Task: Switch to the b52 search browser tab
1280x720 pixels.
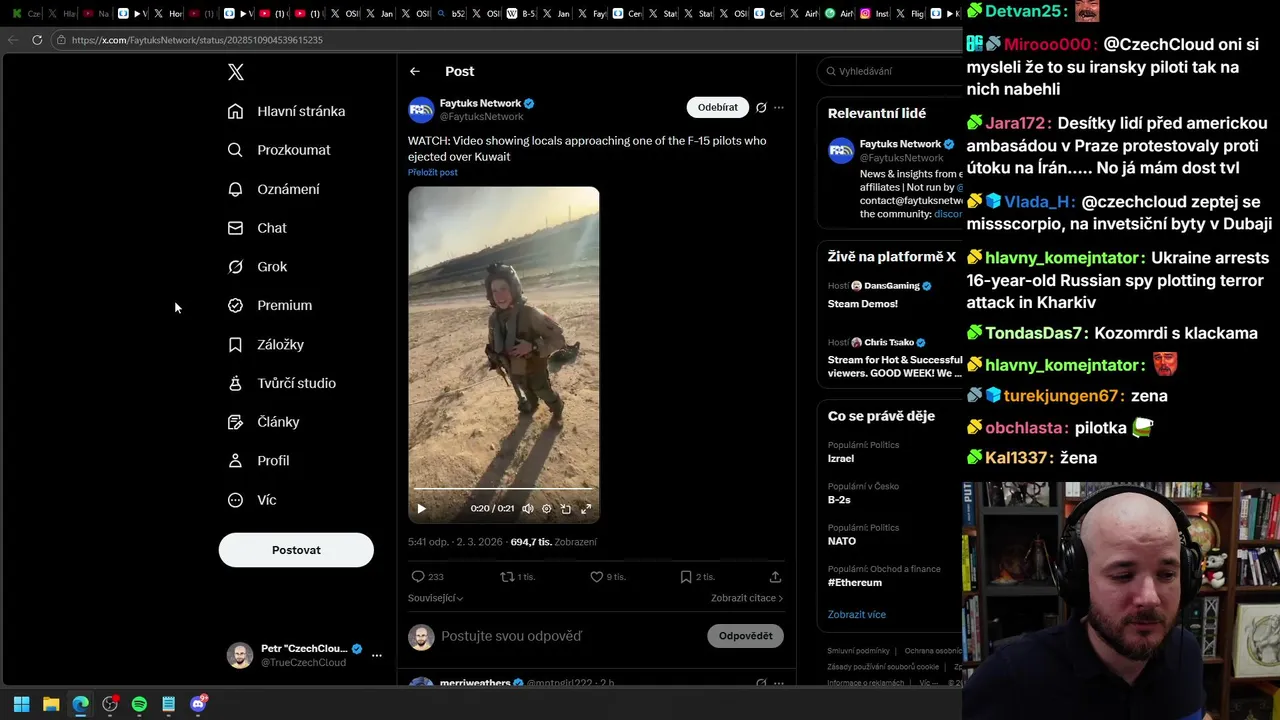Action: 452,14
